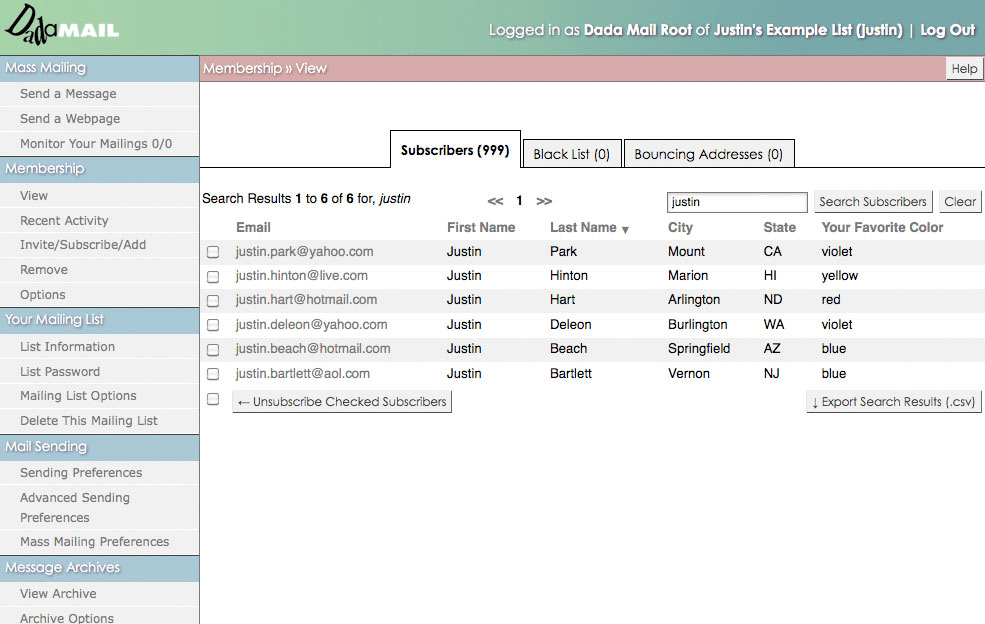Click the Dada Mail logo
985x624 pixels.
click(61, 25)
